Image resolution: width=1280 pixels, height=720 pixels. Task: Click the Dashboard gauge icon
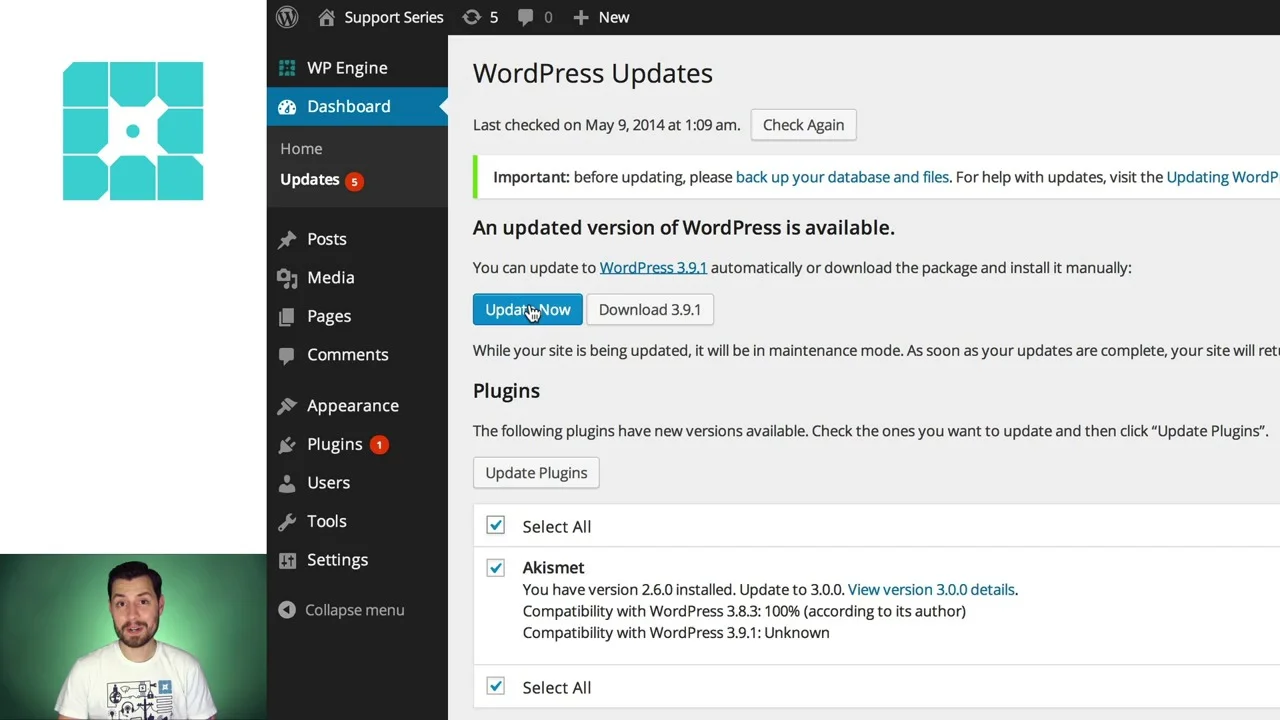(287, 106)
